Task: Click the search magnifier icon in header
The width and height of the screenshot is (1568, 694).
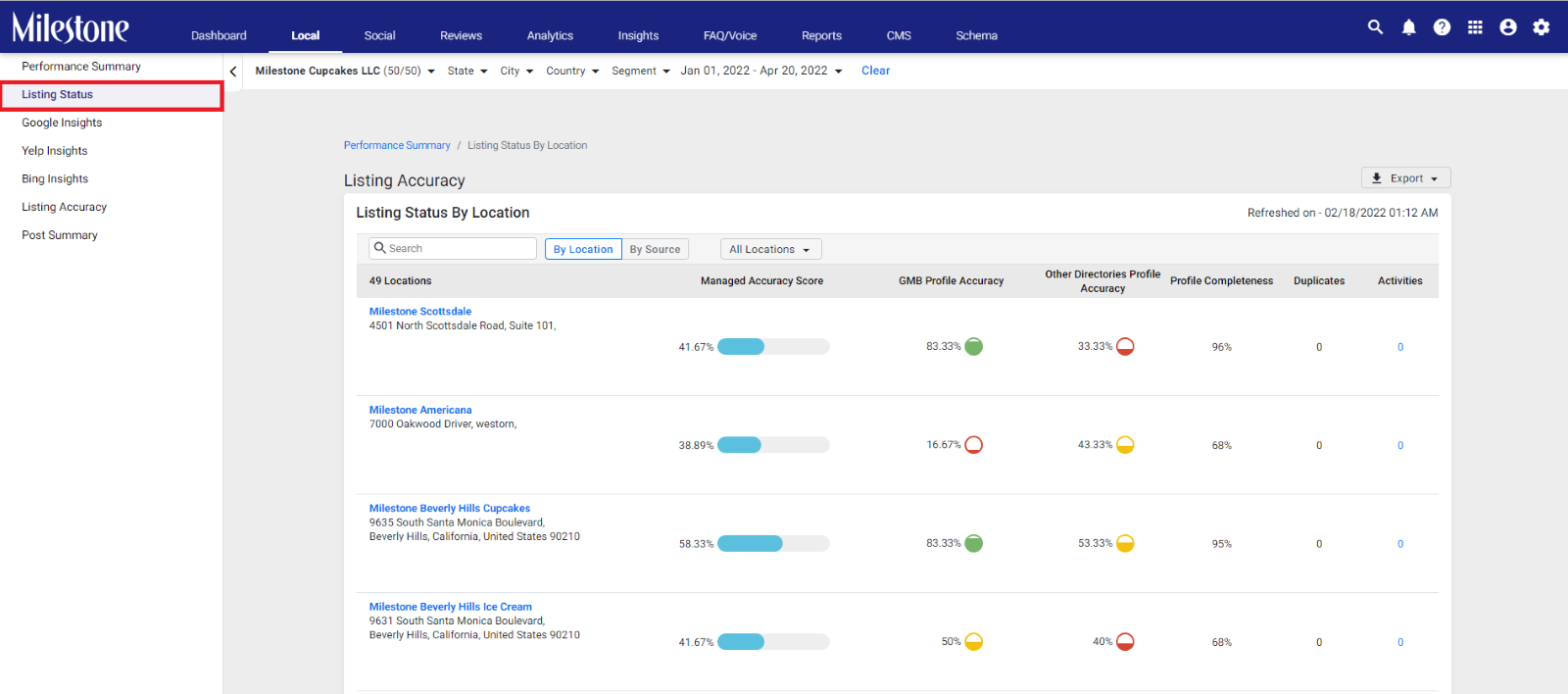Action: (x=1375, y=27)
